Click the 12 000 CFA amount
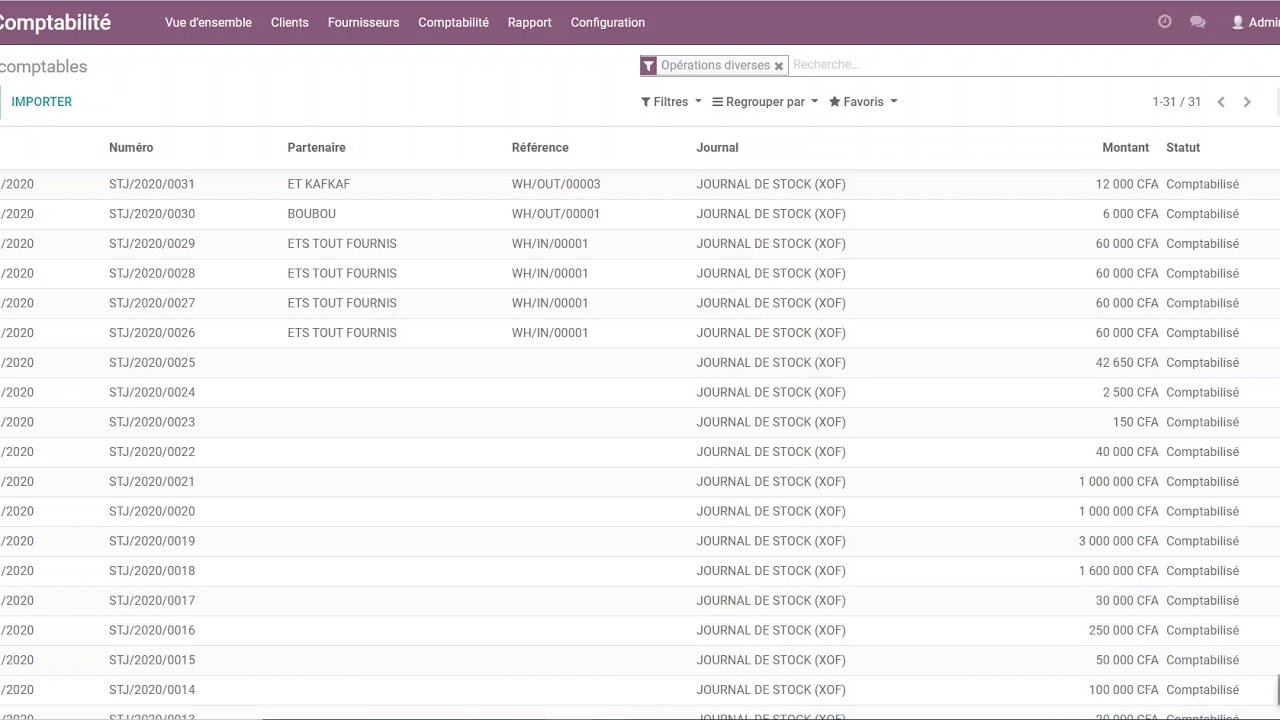The width and height of the screenshot is (1280, 720). [1127, 184]
